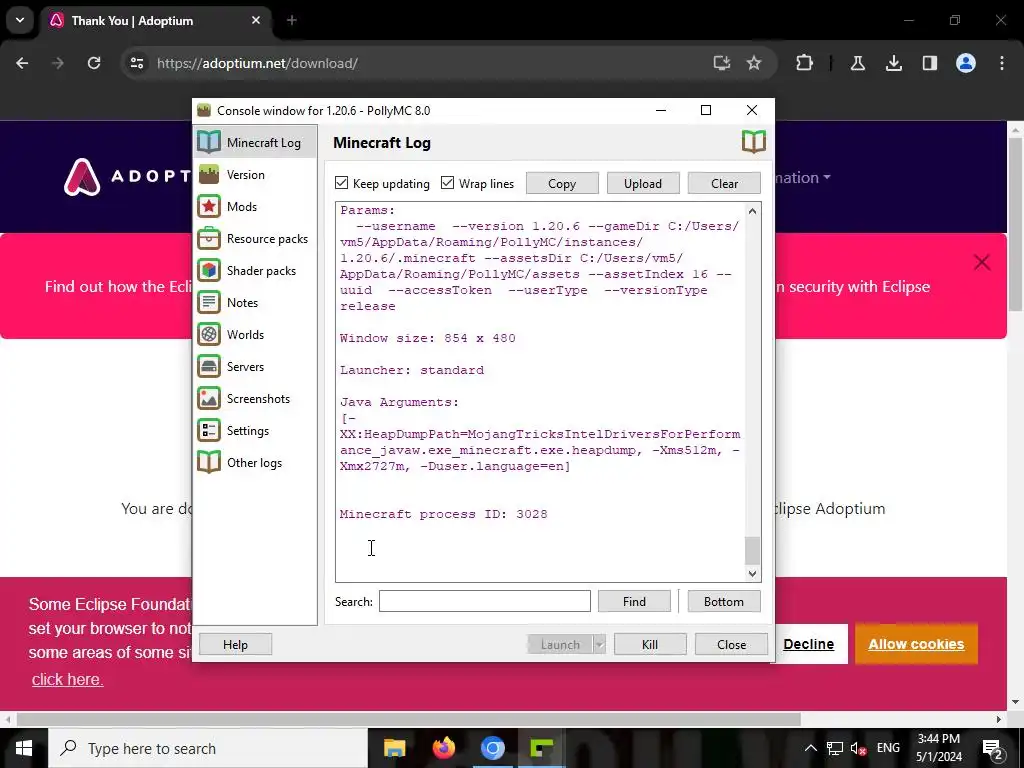
Task: Click Allow cookies button
Action: pyautogui.click(x=916, y=644)
